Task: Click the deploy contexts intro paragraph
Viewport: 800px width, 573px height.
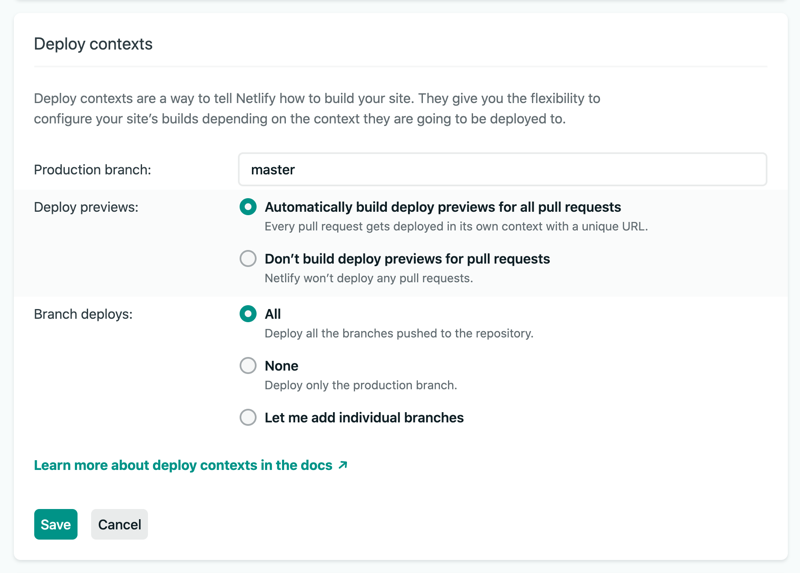Action: (317, 109)
